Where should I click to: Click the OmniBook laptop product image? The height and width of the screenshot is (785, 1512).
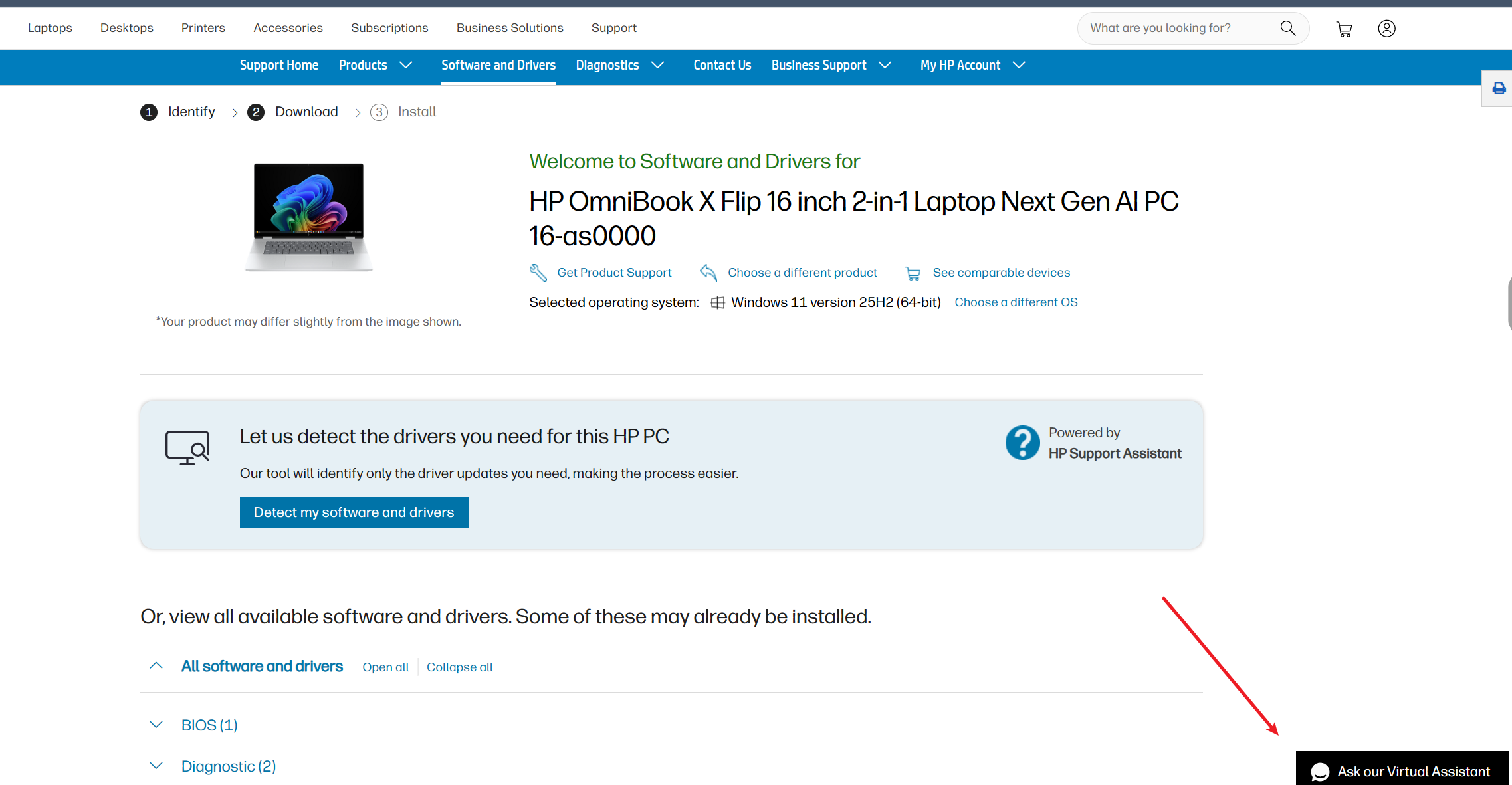309,217
